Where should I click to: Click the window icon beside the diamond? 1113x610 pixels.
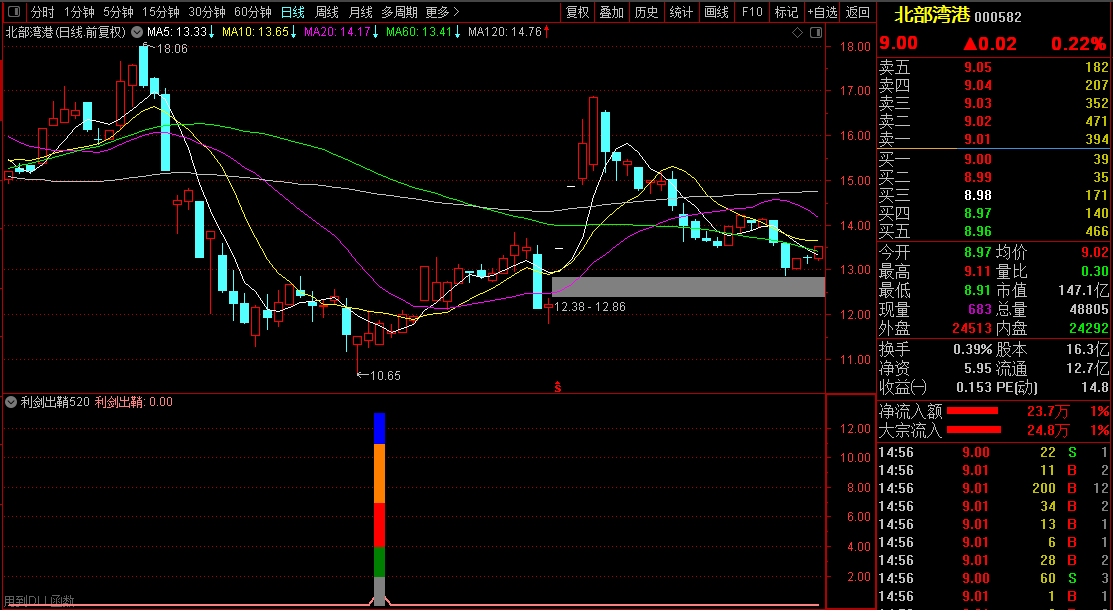pyautogui.click(x=815, y=32)
